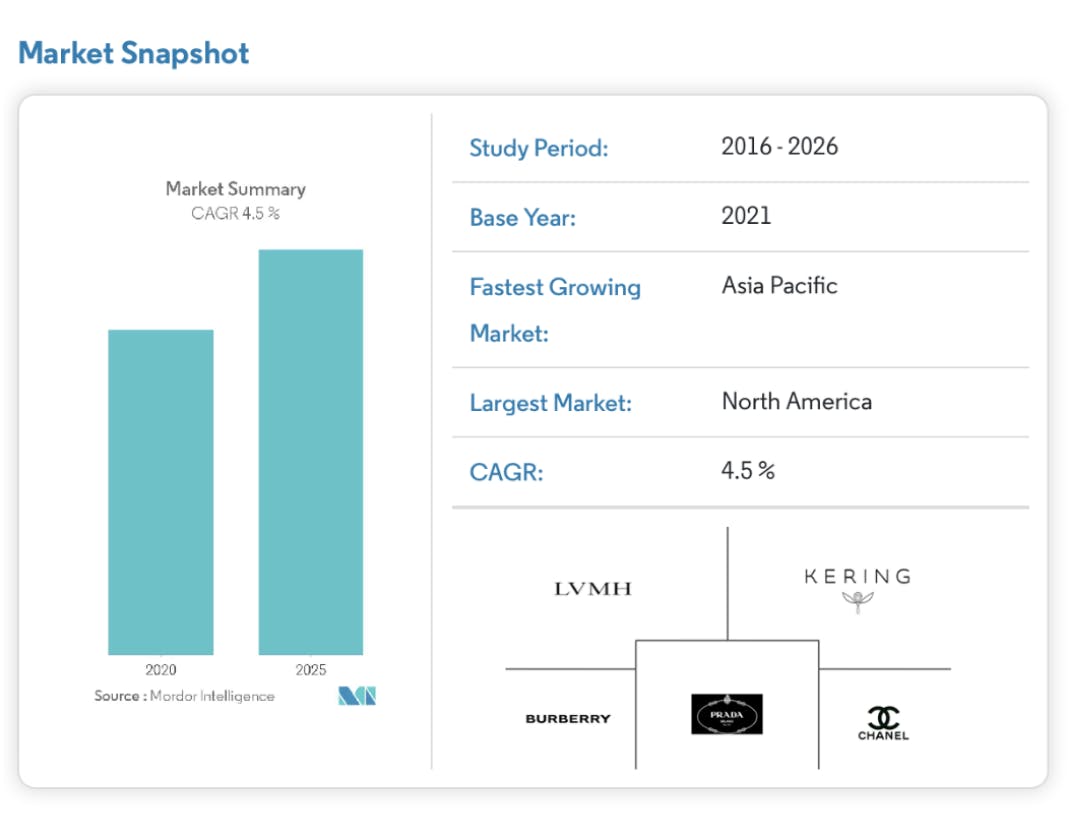This screenshot has height=838, width=1080.
Task: Click the 2020 axis label
Action: [x=161, y=670]
